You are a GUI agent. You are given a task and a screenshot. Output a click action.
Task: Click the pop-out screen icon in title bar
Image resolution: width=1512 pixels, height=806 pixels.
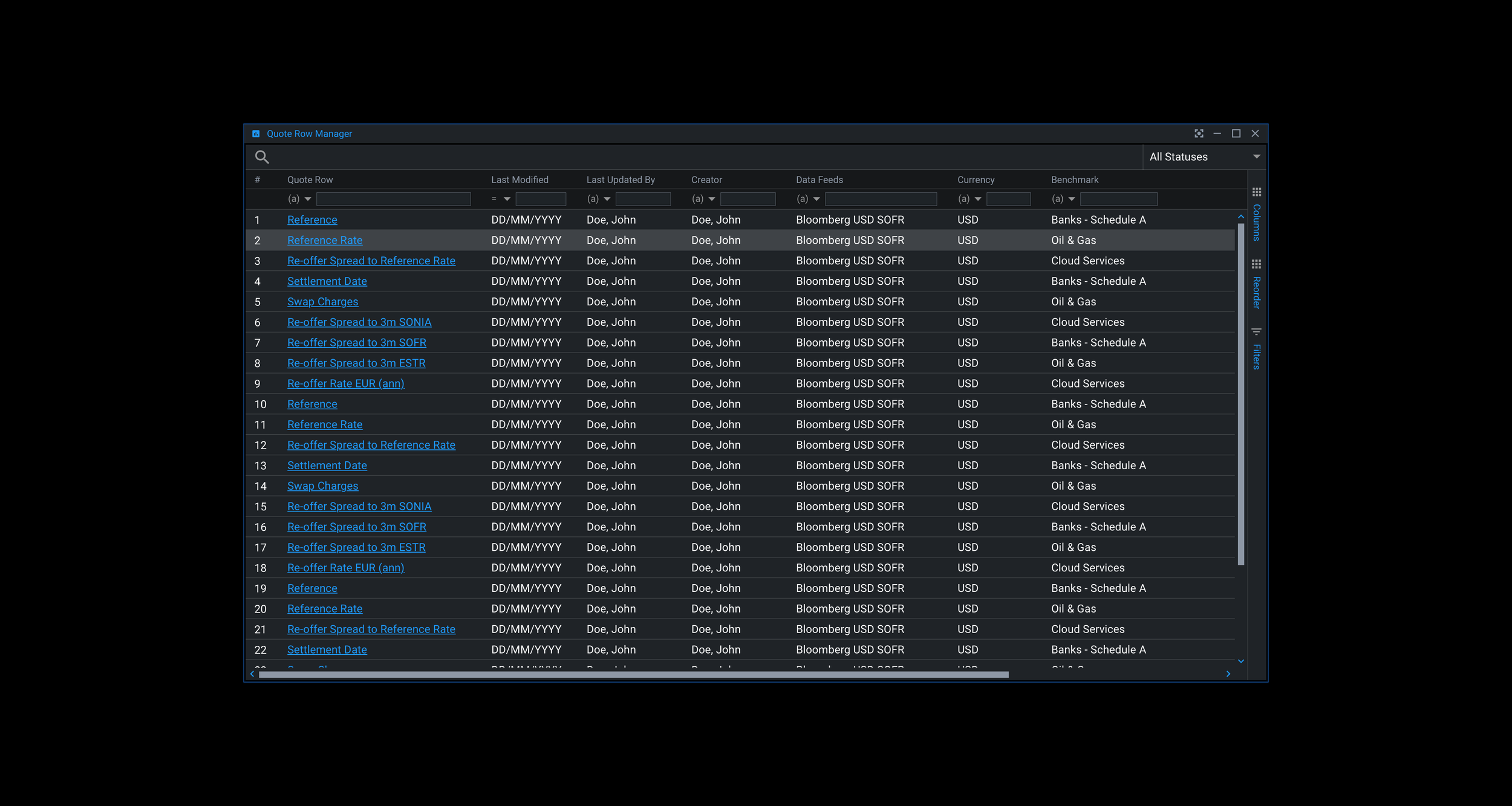tap(1199, 134)
